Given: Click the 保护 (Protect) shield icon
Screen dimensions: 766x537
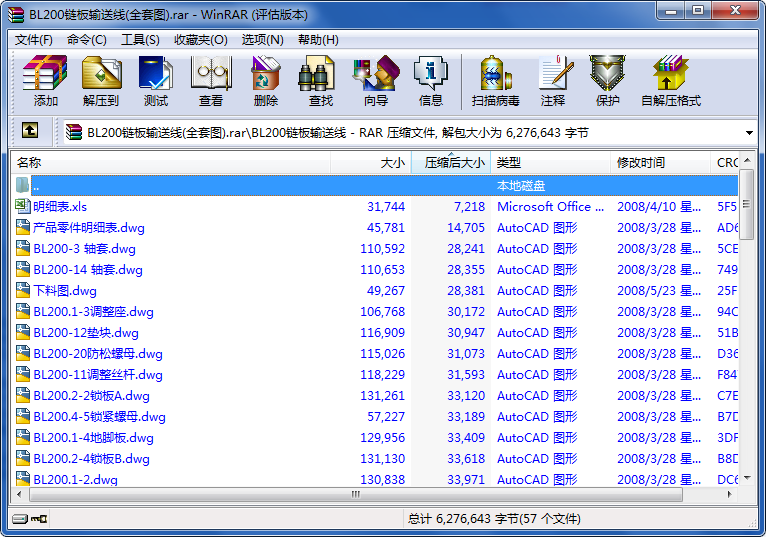Looking at the screenshot, I should click(607, 73).
